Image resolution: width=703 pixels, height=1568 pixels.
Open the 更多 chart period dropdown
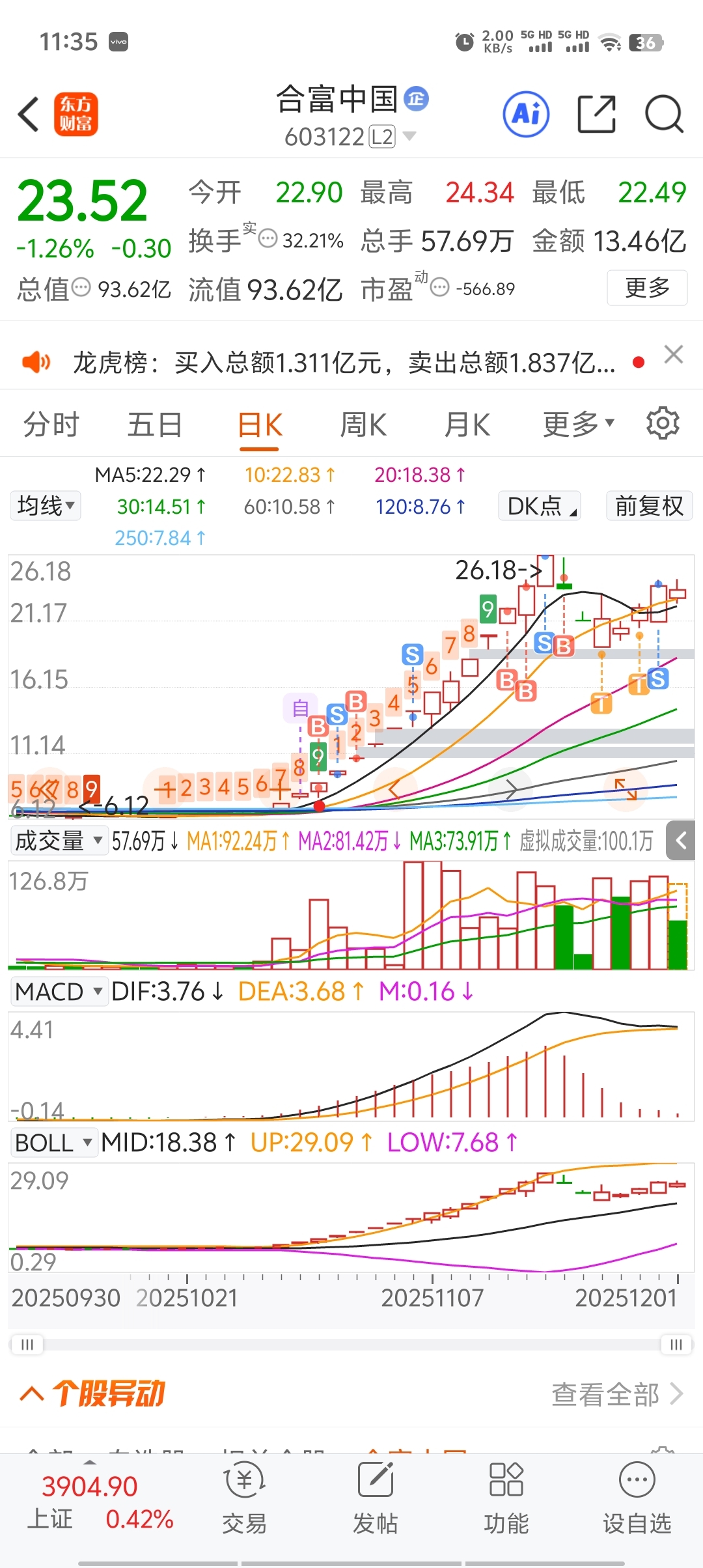click(579, 425)
